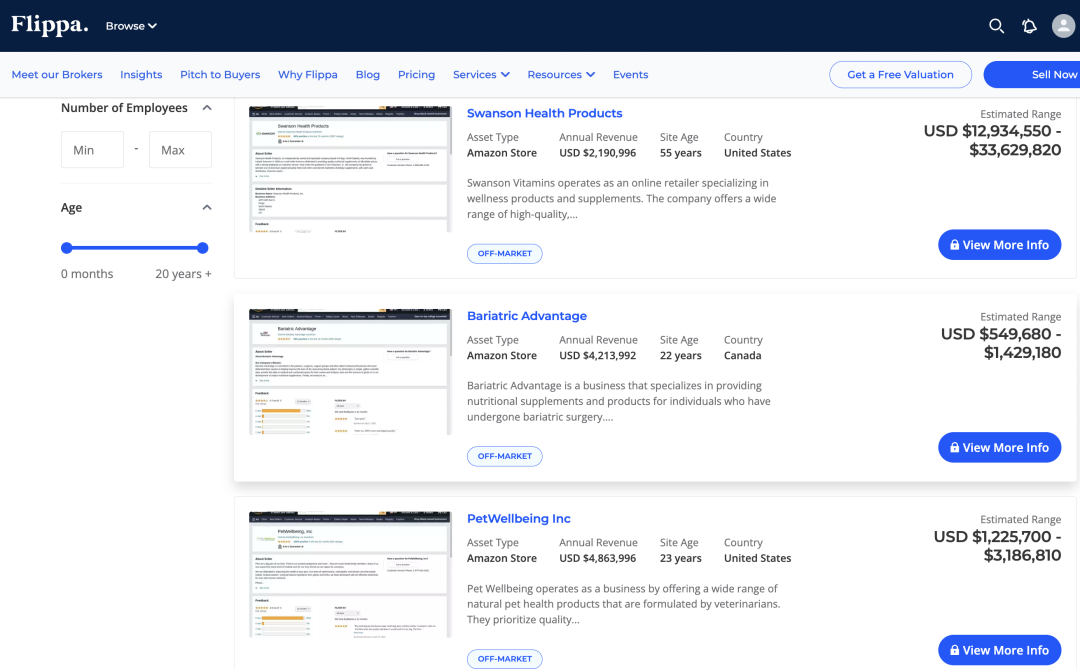Click estimated range 'USD $12,934,550 - $33,629,820'
This screenshot has width=1080, height=669.
[992, 140]
